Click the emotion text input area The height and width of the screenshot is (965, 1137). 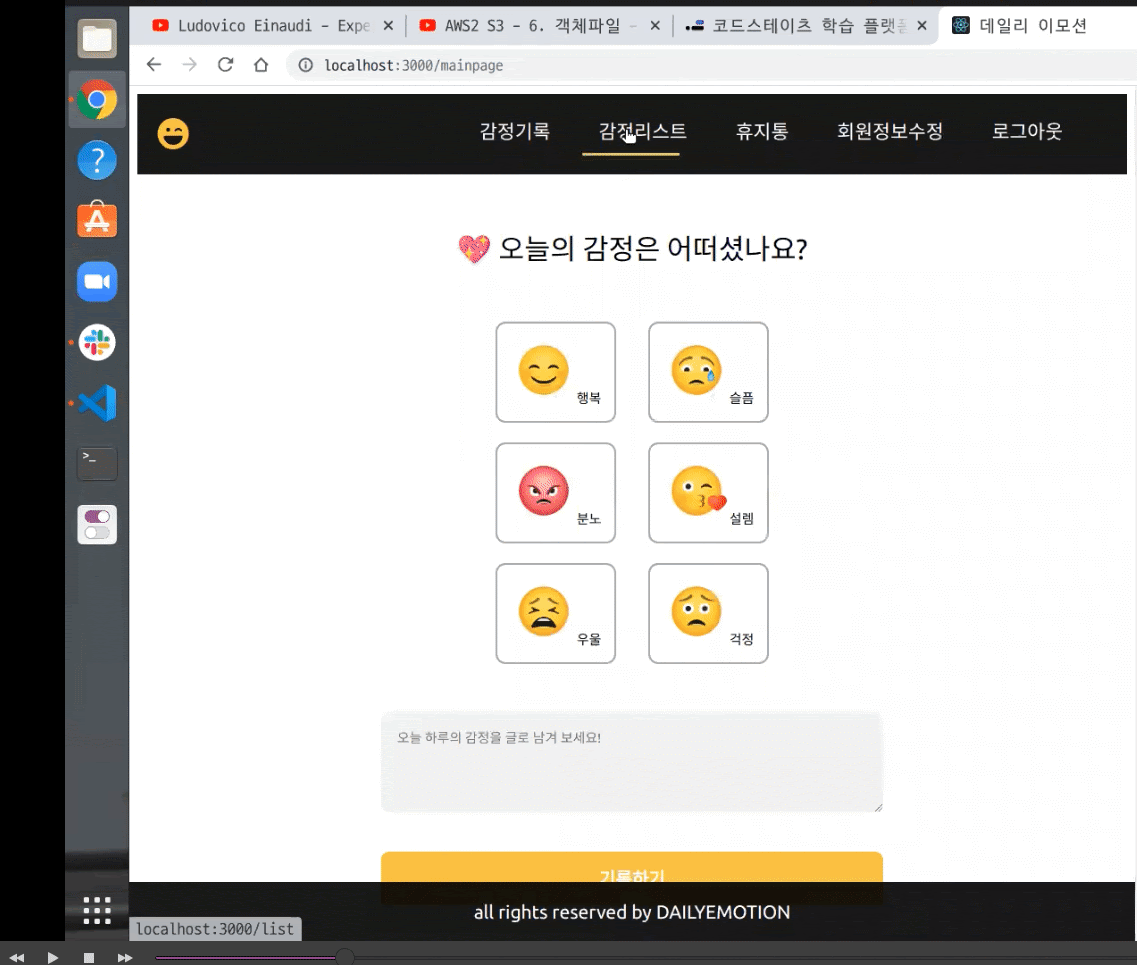[632, 762]
